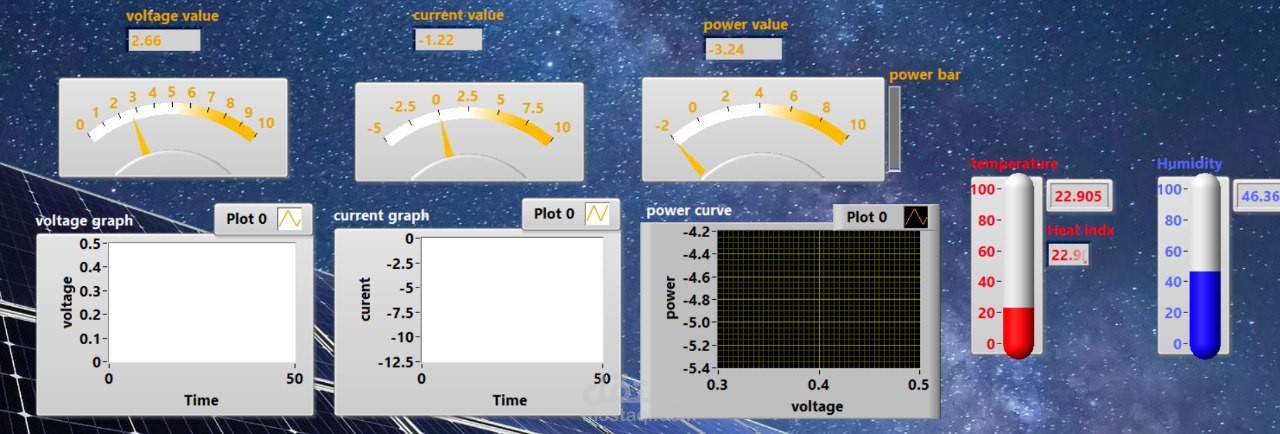Click the power curve grid plot area

[x=819, y=298]
